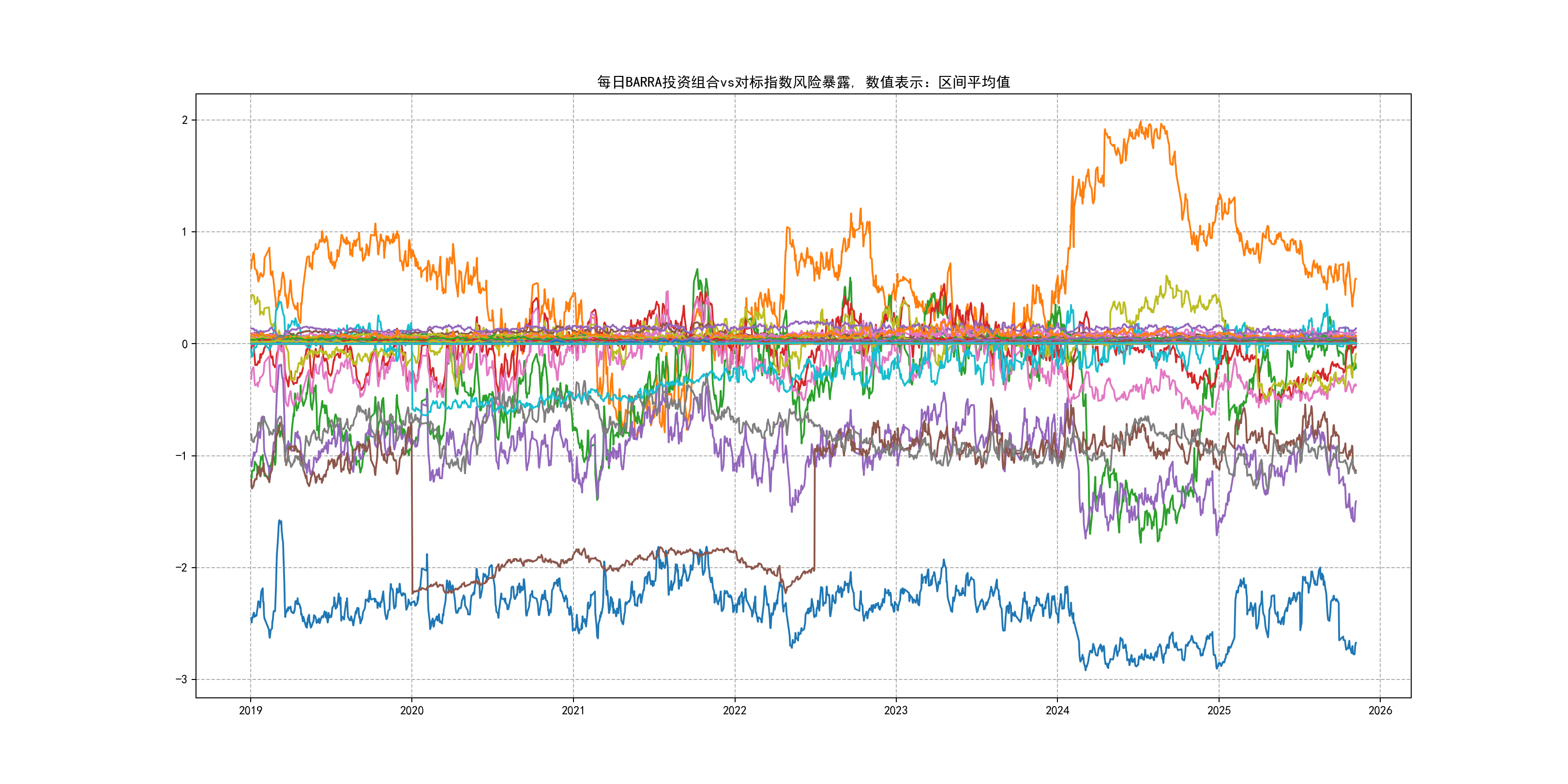
Task: Click the y-axis label −3
Action: 181,679
